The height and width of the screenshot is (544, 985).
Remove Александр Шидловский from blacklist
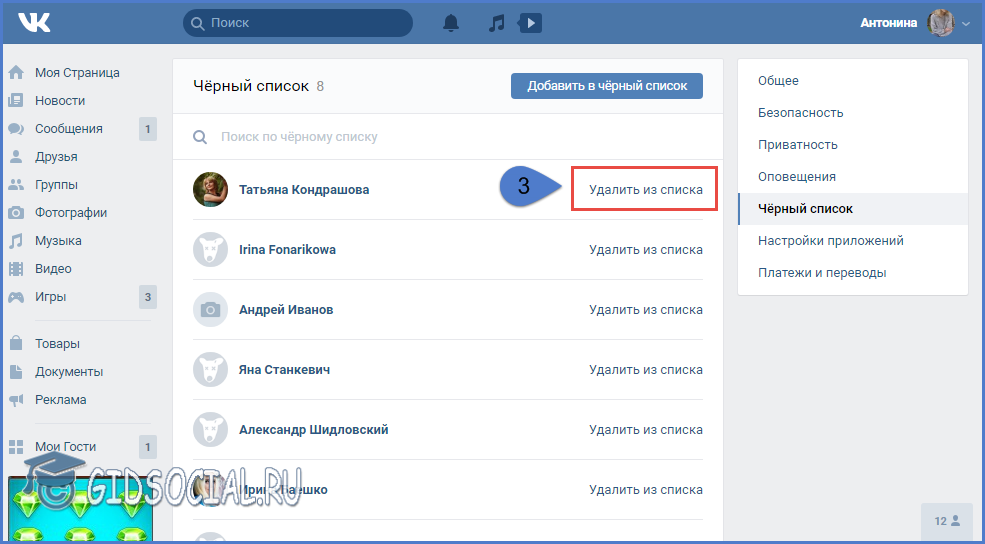coord(646,430)
